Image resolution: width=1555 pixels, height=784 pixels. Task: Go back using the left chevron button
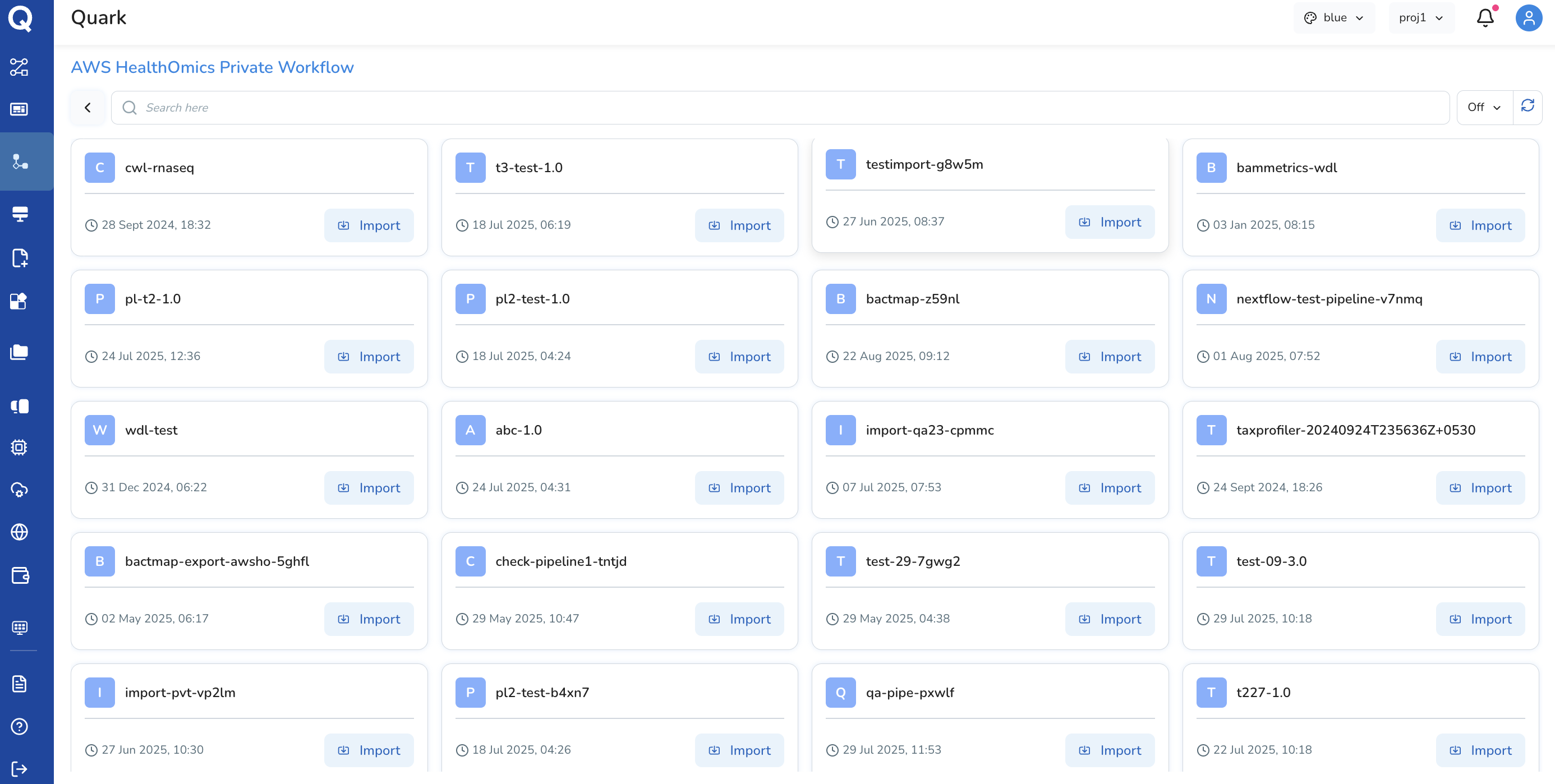(88, 108)
